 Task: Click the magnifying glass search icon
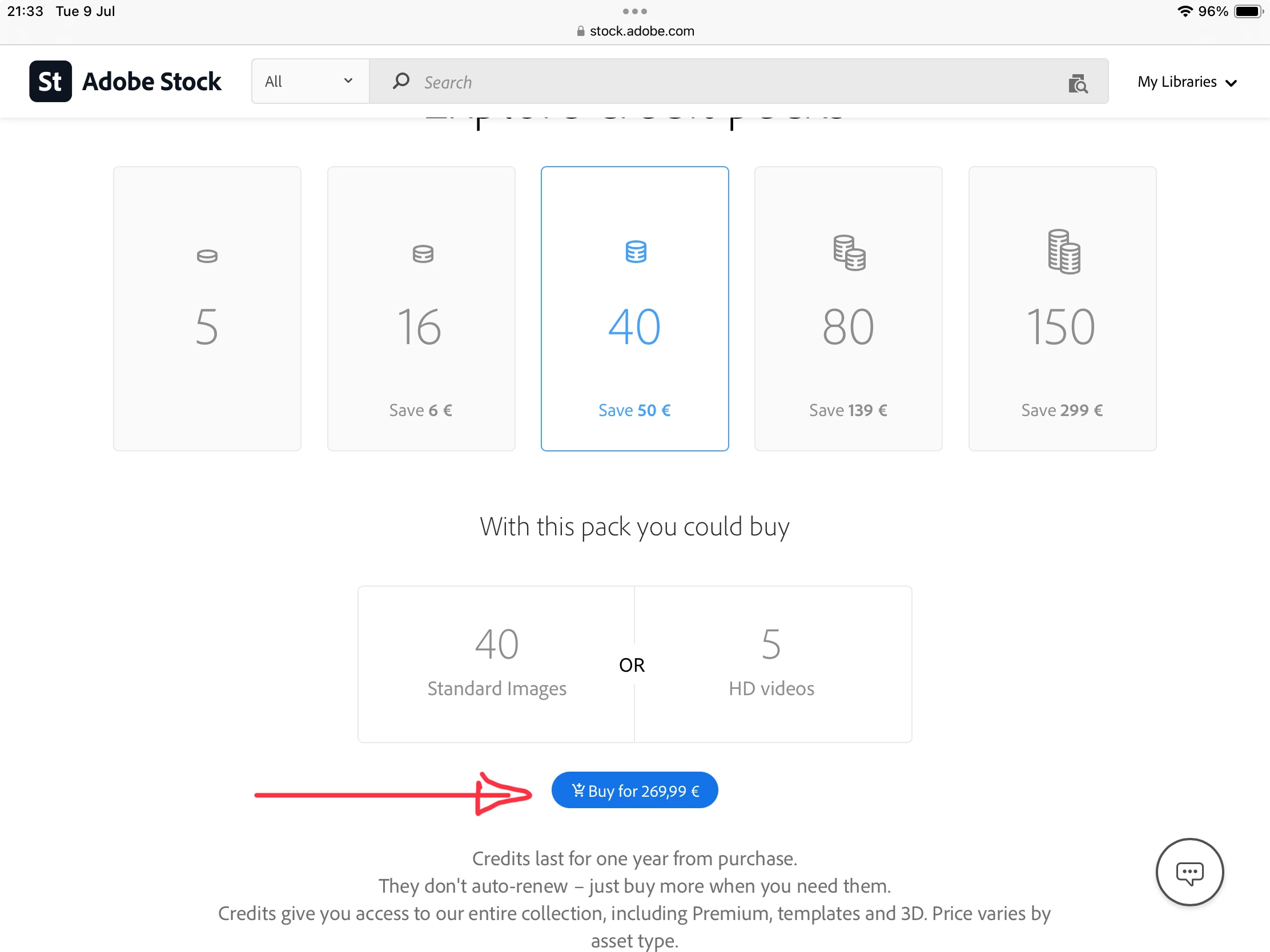tap(401, 81)
